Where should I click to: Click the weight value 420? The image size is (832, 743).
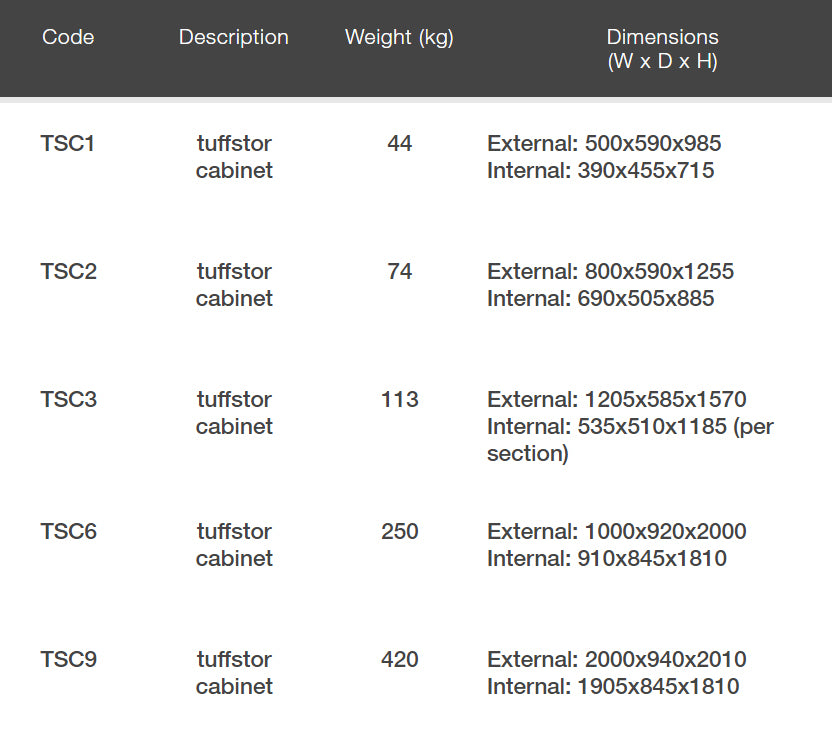399,660
